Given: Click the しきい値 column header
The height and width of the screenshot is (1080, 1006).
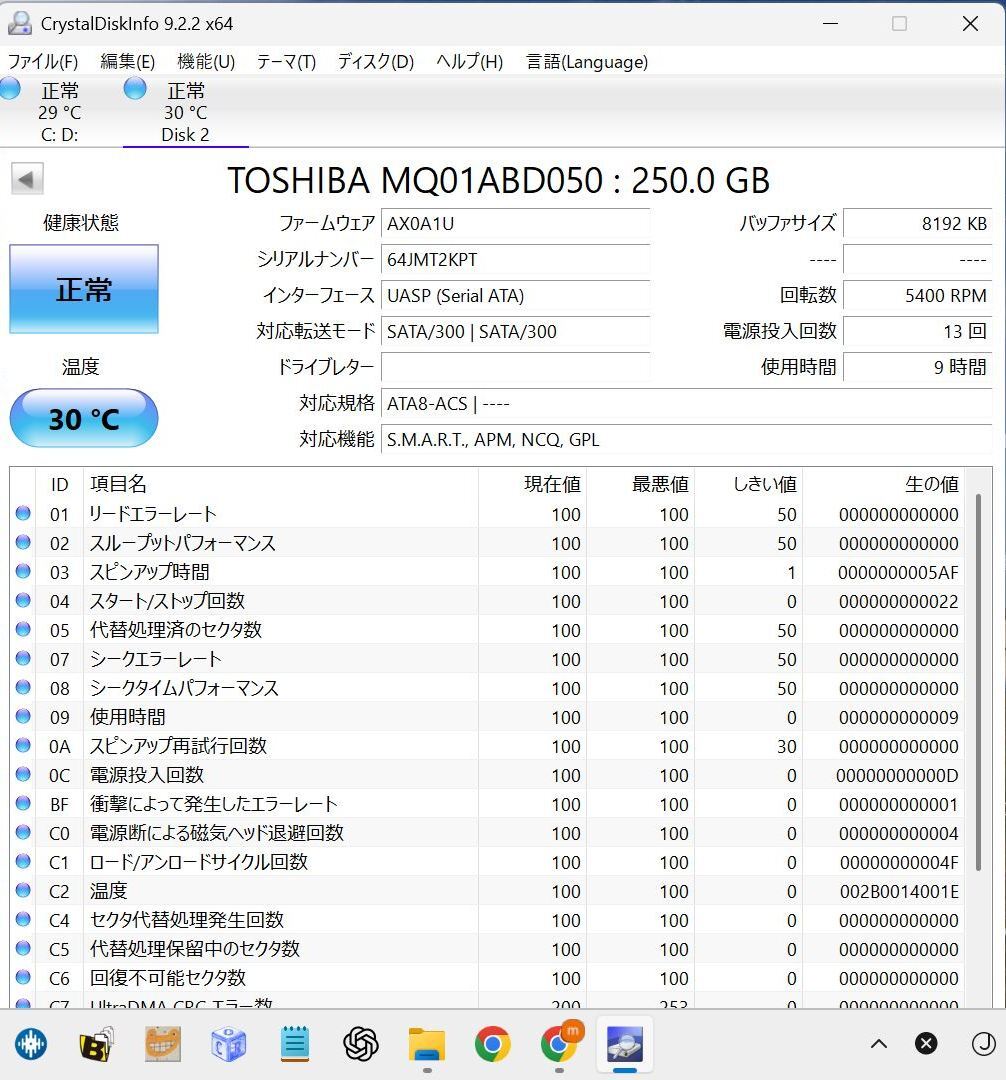Looking at the screenshot, I should [x=748, y=484].
